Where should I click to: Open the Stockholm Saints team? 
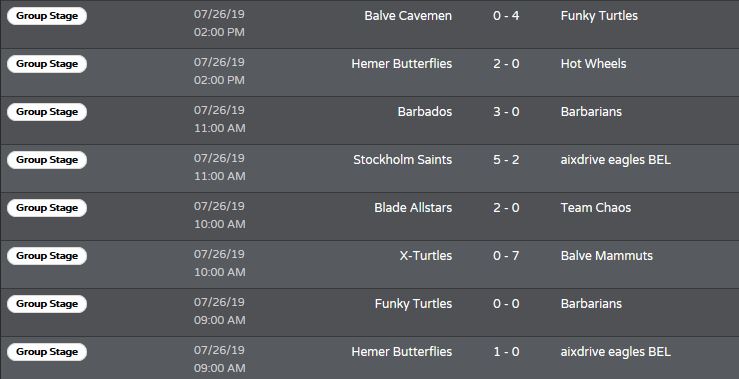(402, 160)
